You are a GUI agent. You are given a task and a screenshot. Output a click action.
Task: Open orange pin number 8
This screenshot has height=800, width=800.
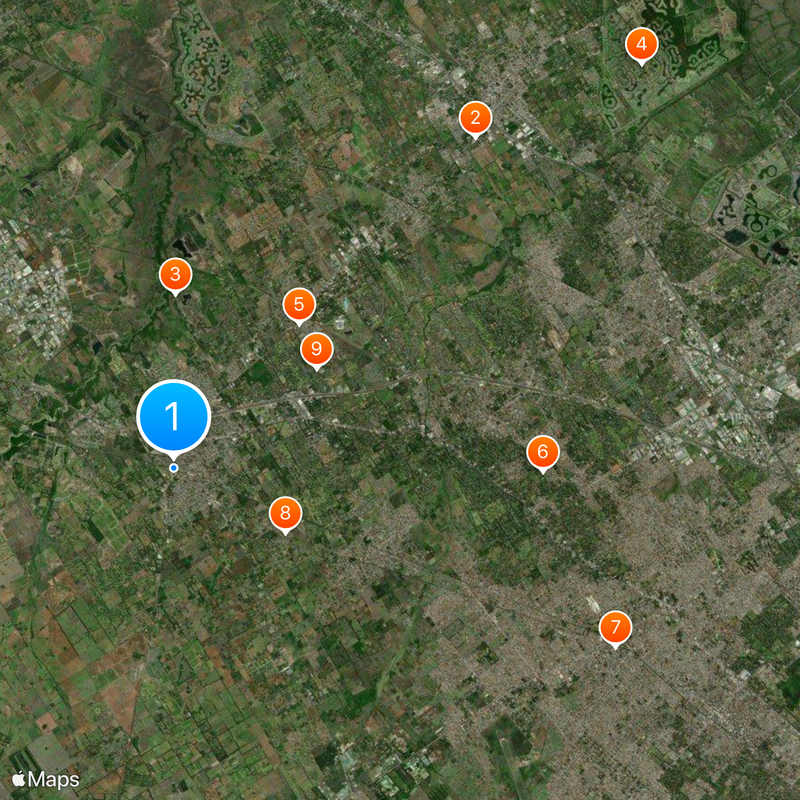pyautogui.click(x=285, y=514)
